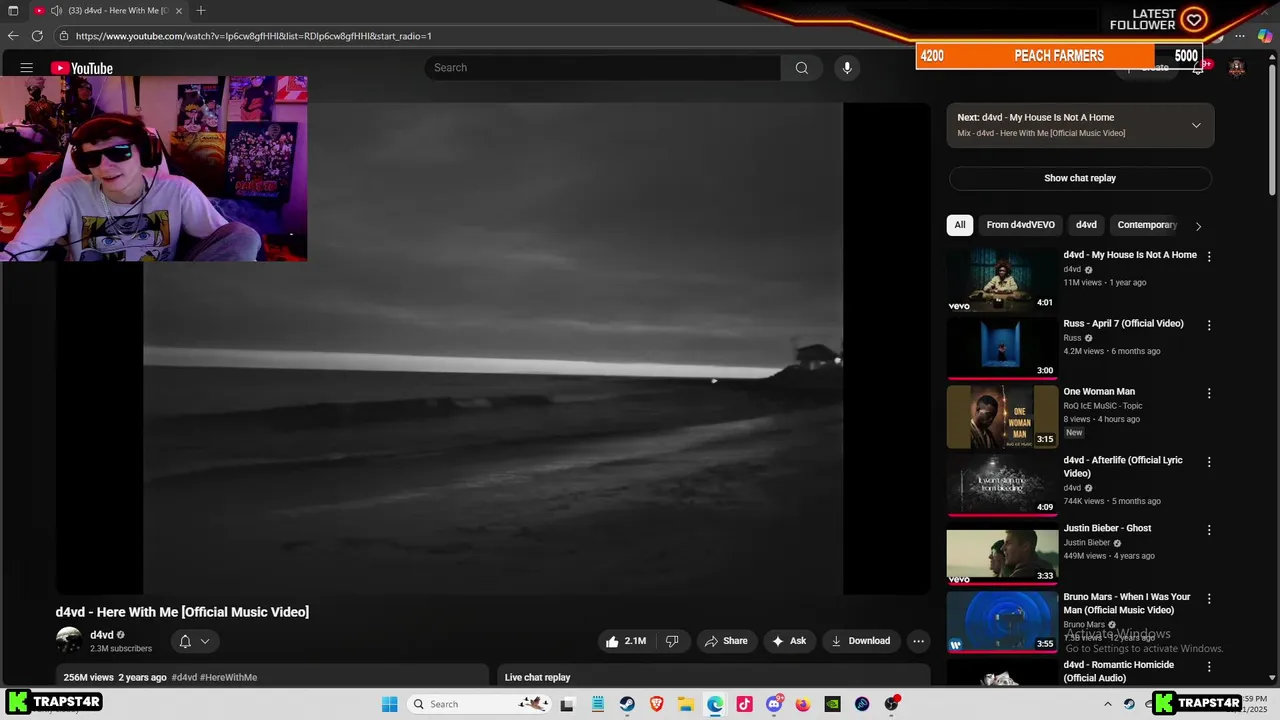Screen dimensions: 1280x720
Task: Open Brave browser from taskbar
Action: [x=657, y=704]
